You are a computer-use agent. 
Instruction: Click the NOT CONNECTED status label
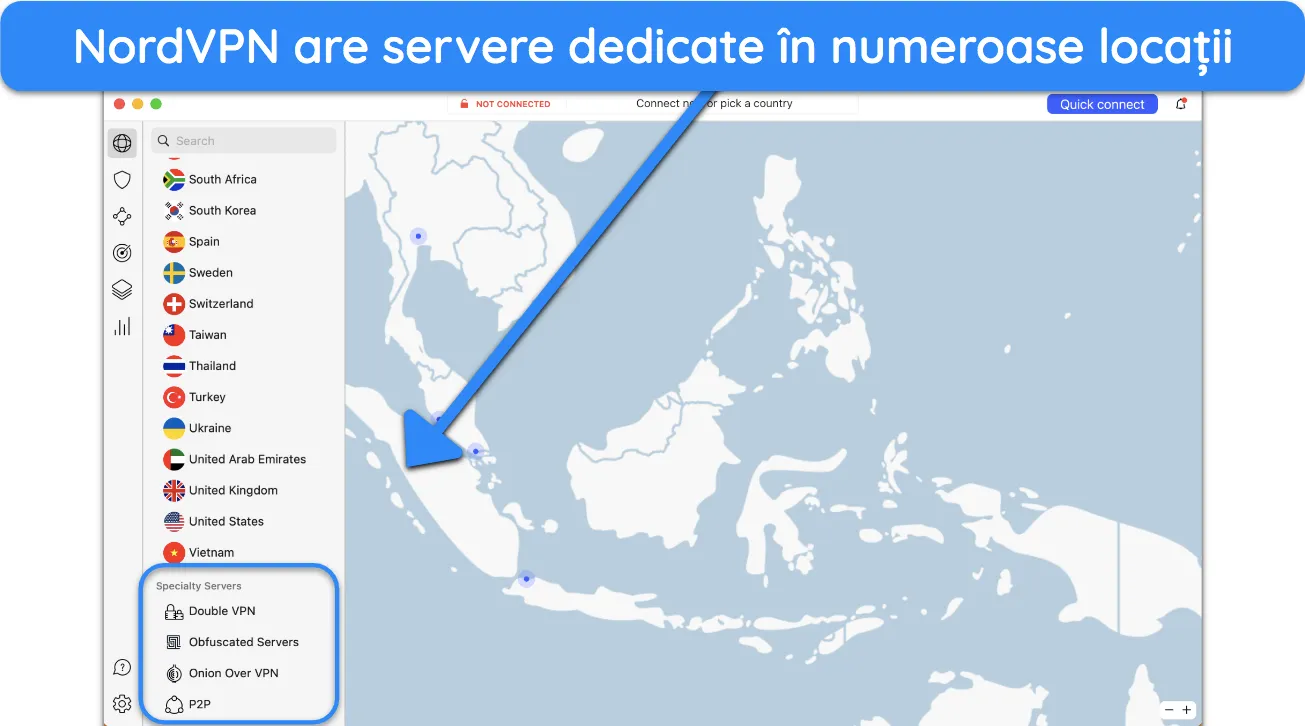(513, 104)
